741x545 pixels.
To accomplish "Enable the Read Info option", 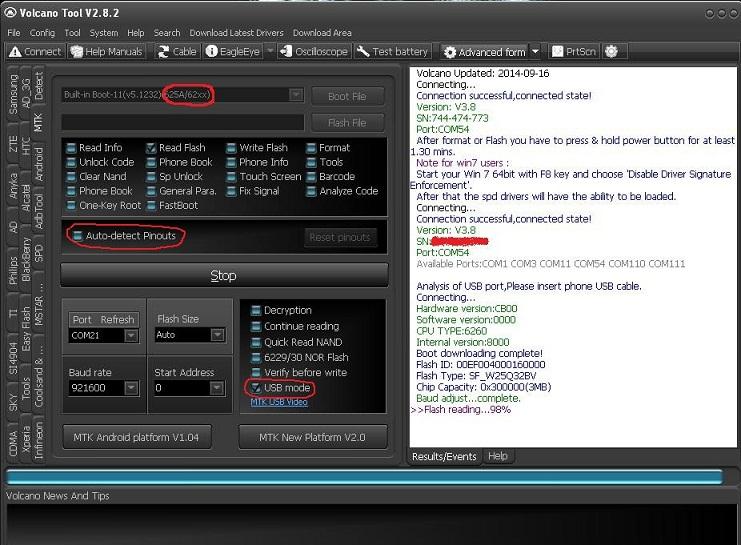I will [x=95, y=147].
